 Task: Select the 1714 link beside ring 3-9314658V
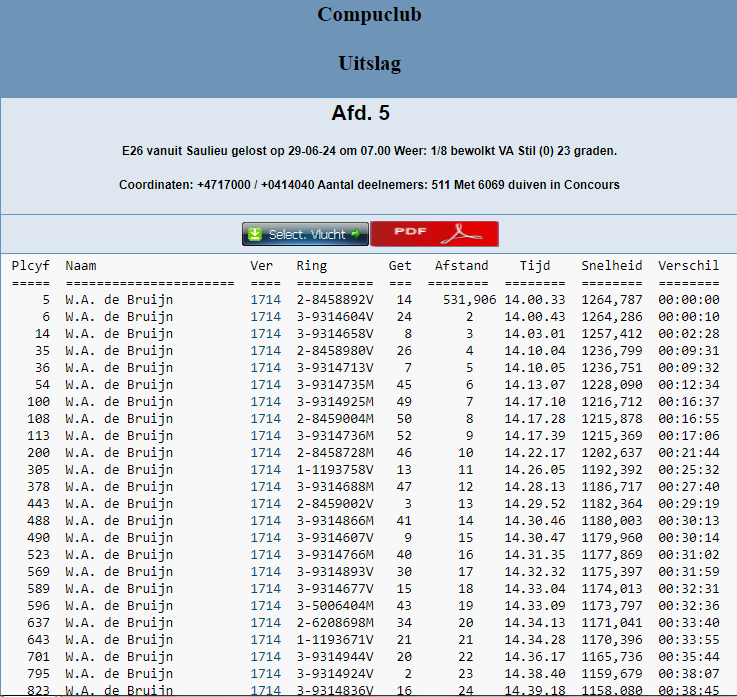click(x=265, y=333)
